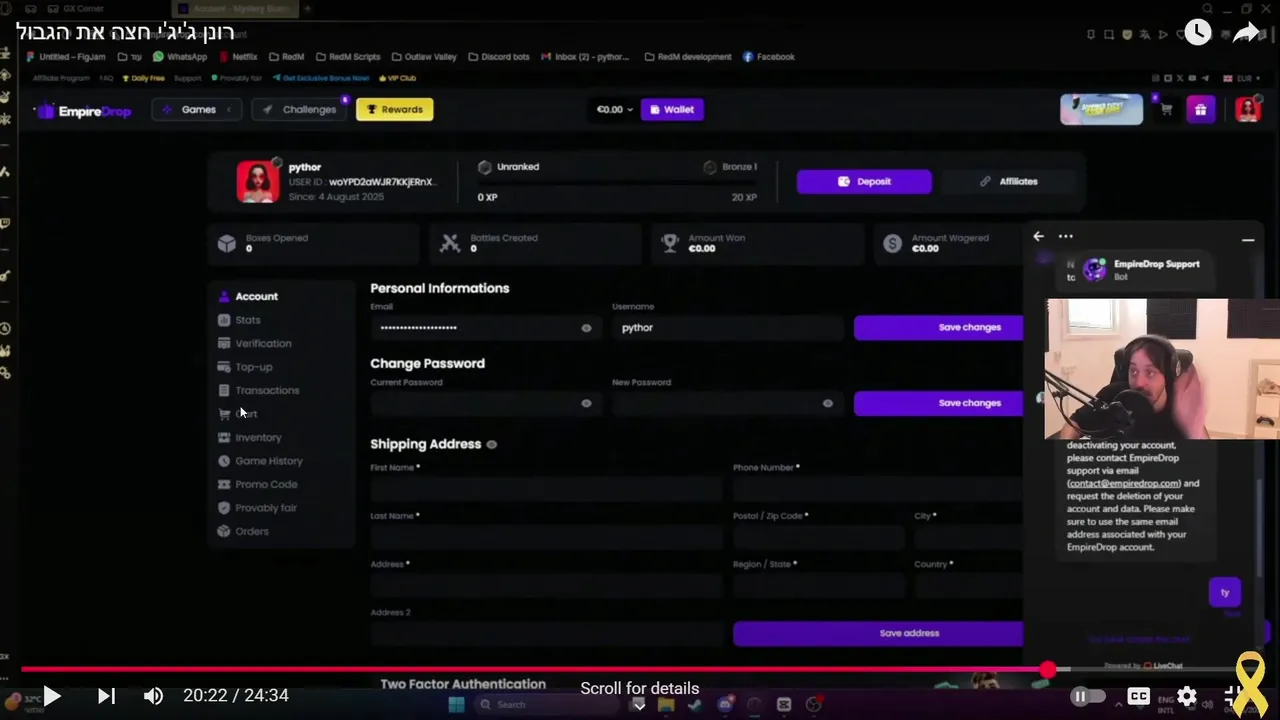The width and height of the screenshot is (1280, 720).
Task: Reveal the New Password field
Action: coord(827,403)
